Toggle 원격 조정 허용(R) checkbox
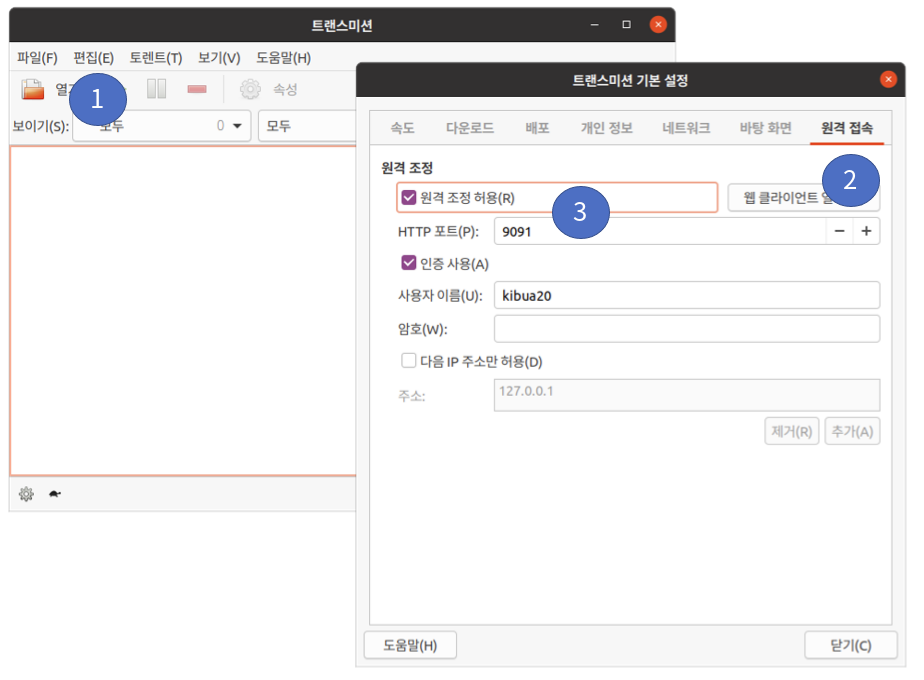The width and height of the screenshot is (924, 680). pos(408,197)
